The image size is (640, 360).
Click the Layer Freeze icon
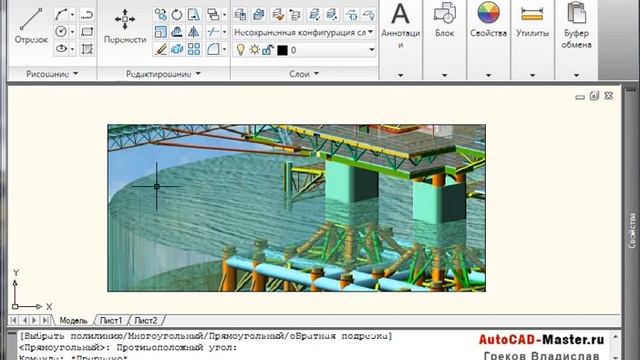coord(351,15)
